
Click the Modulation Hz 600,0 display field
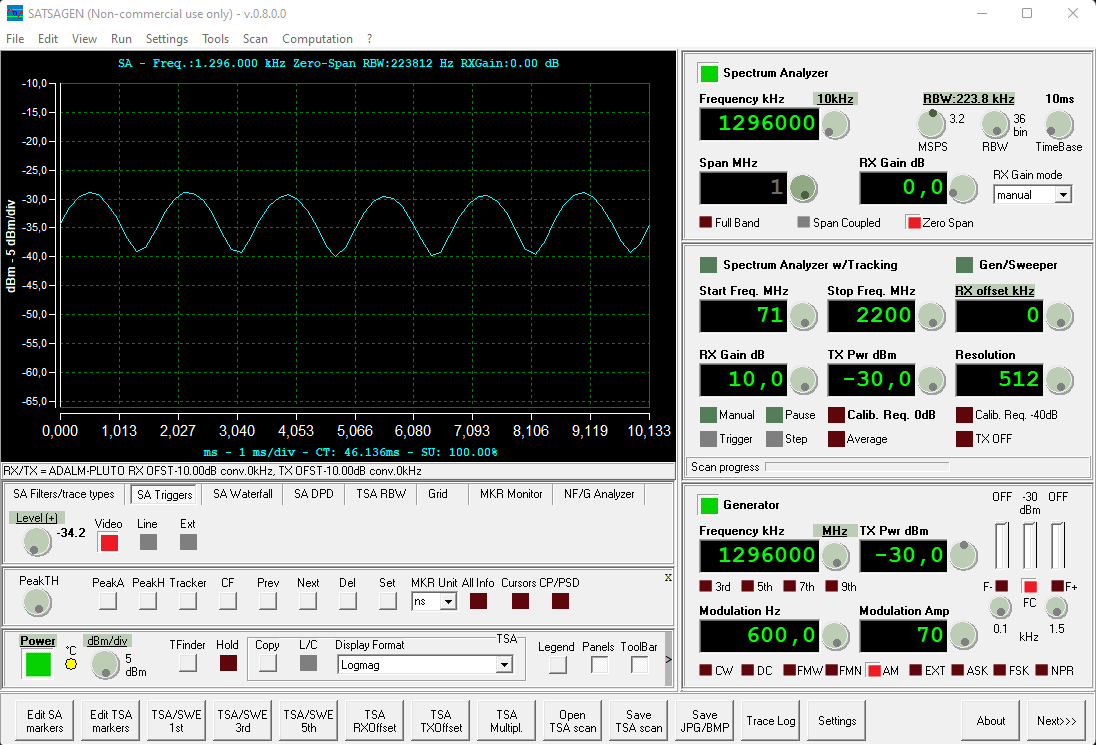[759, 635]
